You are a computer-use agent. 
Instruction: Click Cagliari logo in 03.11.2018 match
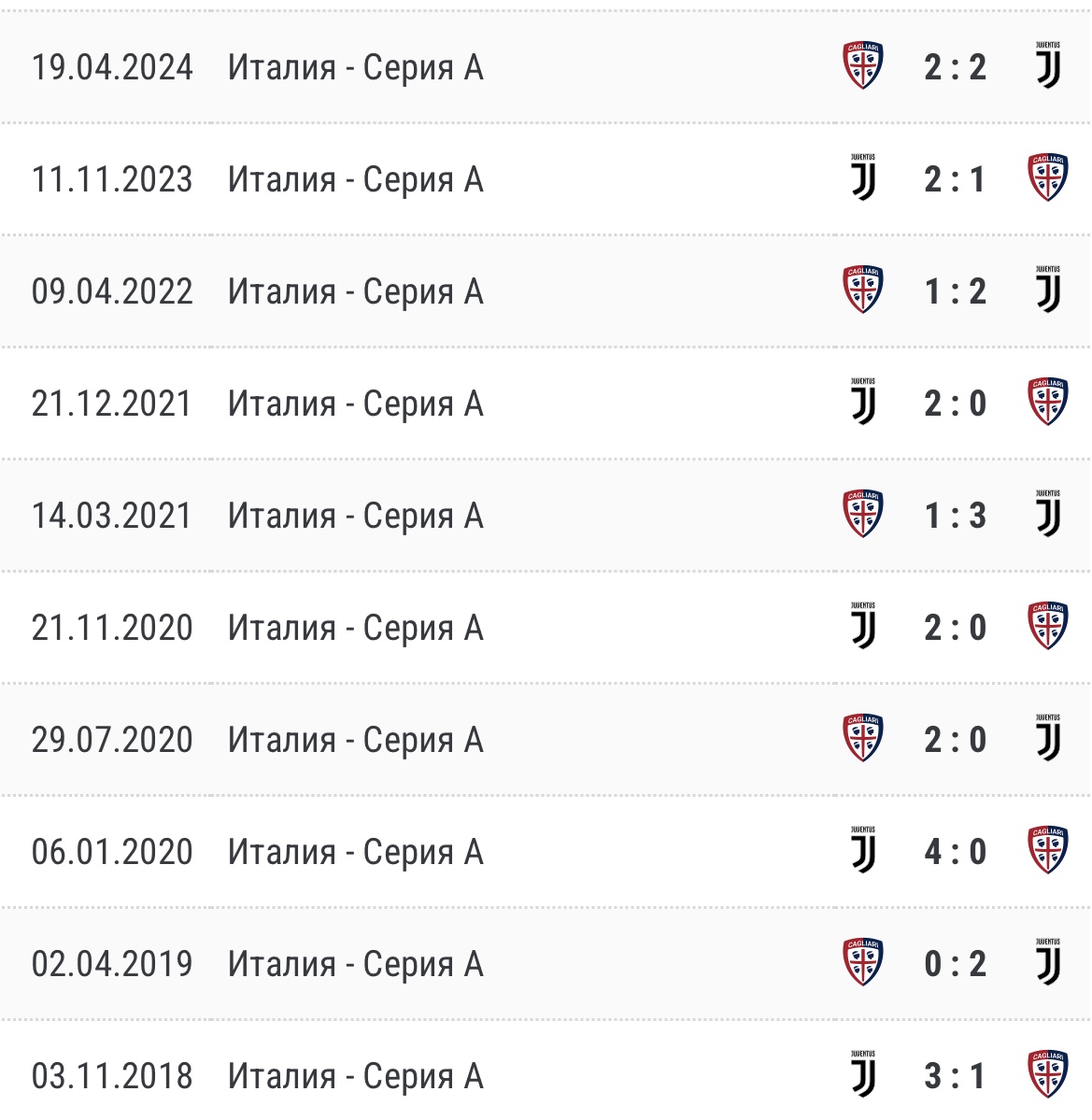[x=1048, y=1075]
